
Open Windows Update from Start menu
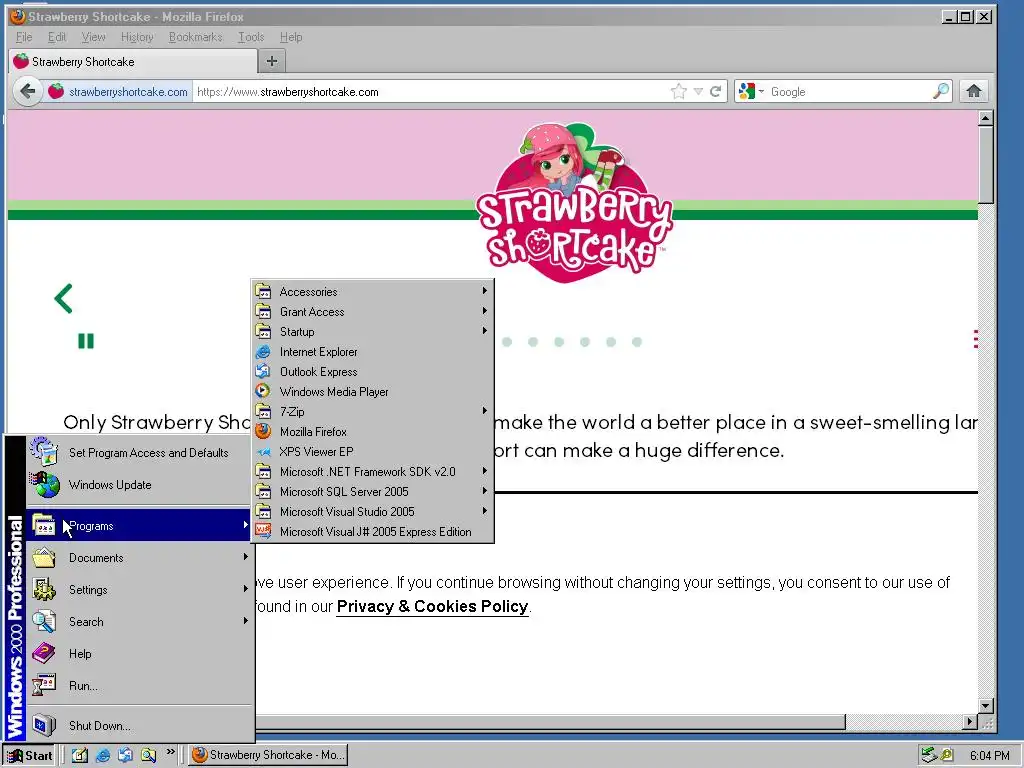(139, 485)
